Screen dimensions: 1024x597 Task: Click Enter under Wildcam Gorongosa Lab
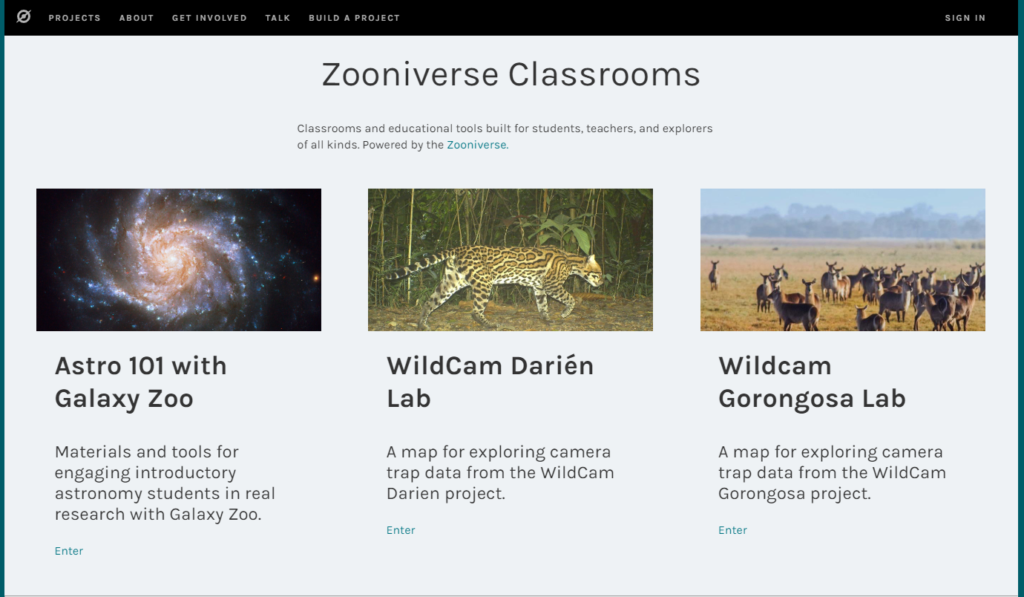click(x=732, y=530)
